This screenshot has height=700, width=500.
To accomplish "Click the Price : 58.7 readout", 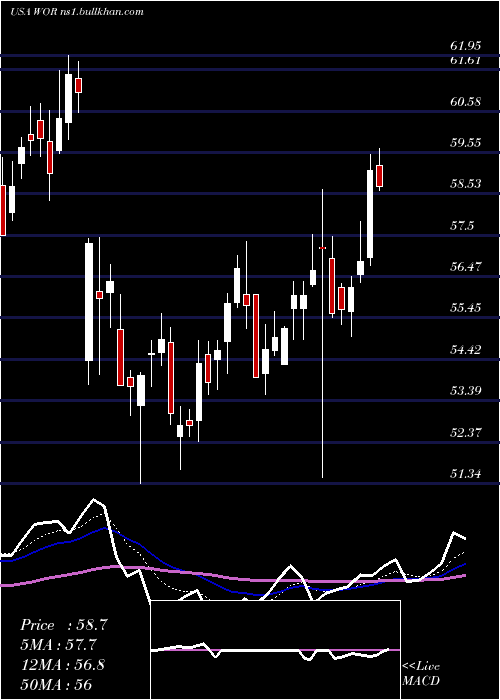I will 64,625.
